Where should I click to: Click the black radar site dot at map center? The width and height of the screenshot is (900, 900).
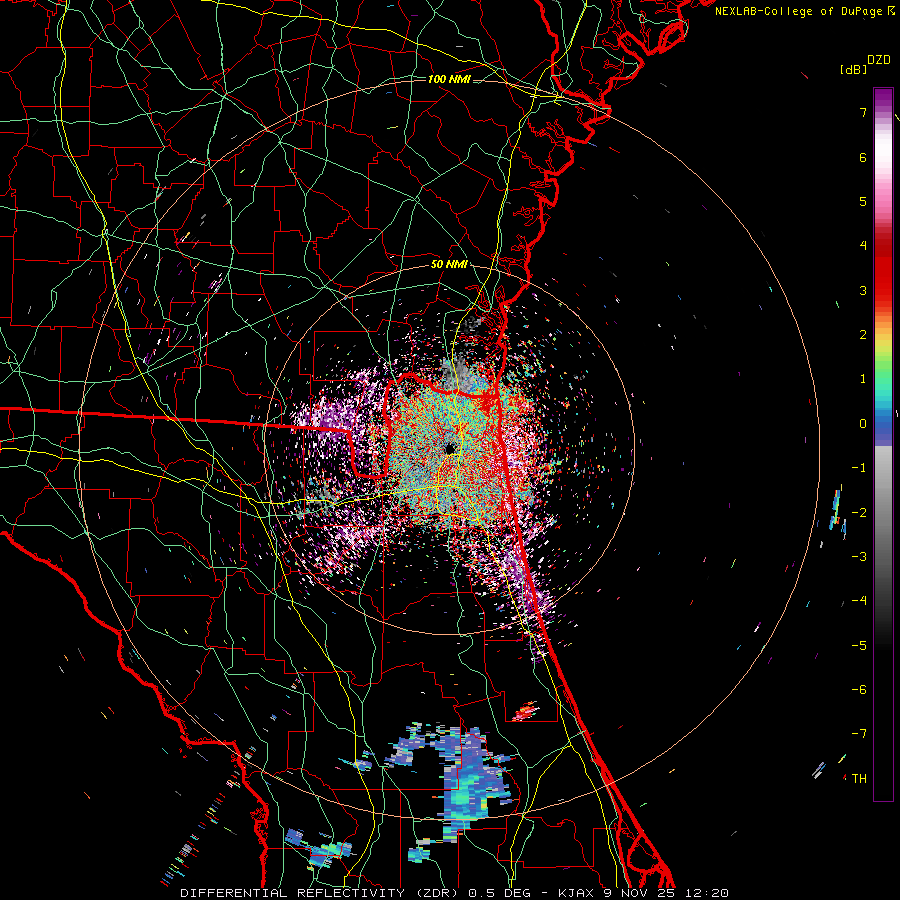pos(449,448)
